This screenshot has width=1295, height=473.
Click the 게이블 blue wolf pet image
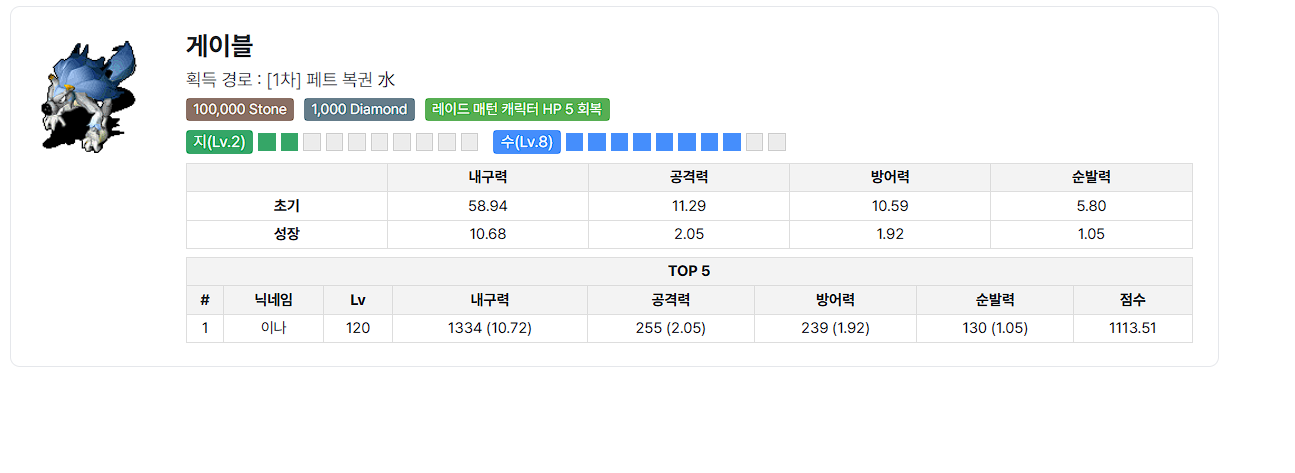(89, 97)
